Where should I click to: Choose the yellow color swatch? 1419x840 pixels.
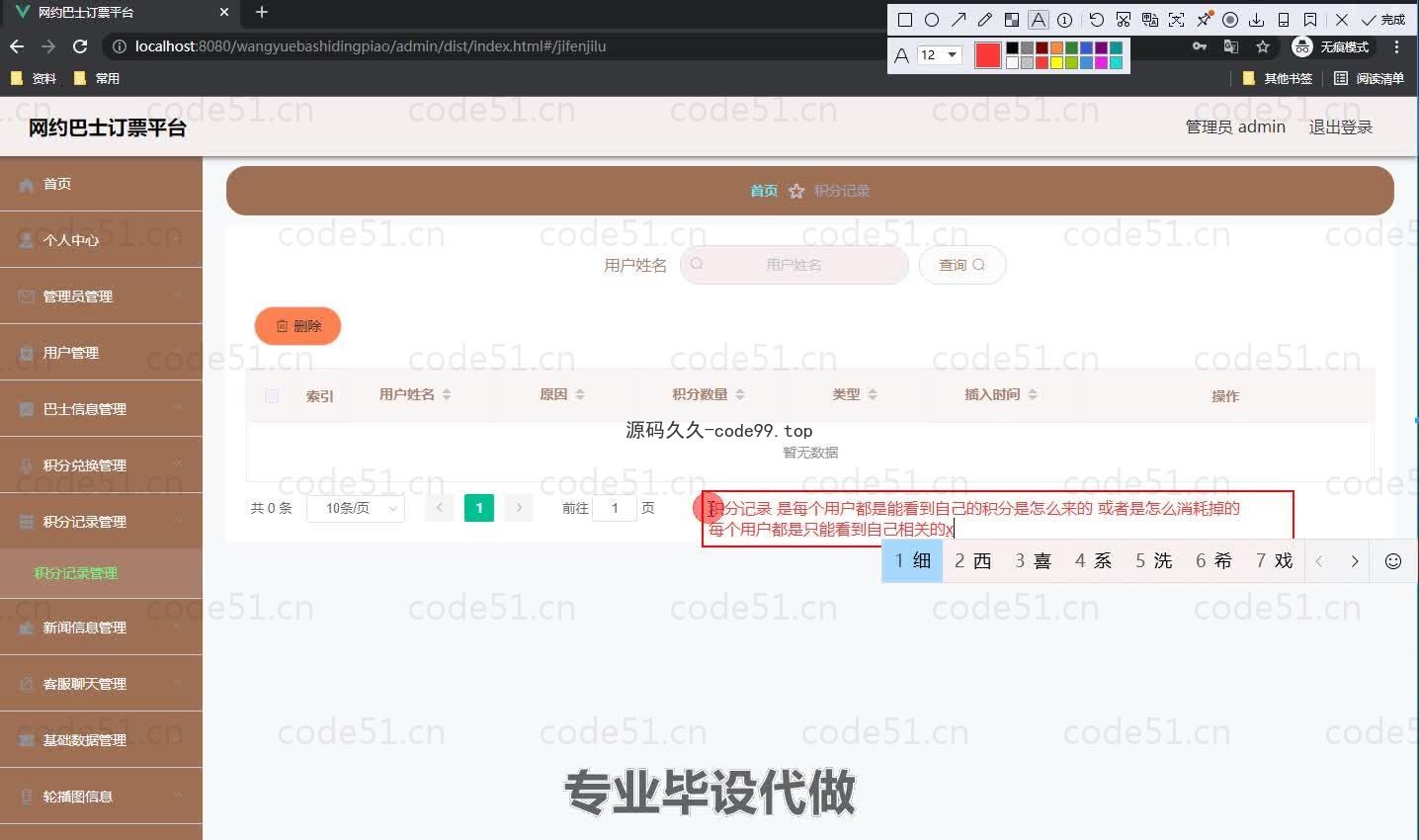(x=1056, y=63)
